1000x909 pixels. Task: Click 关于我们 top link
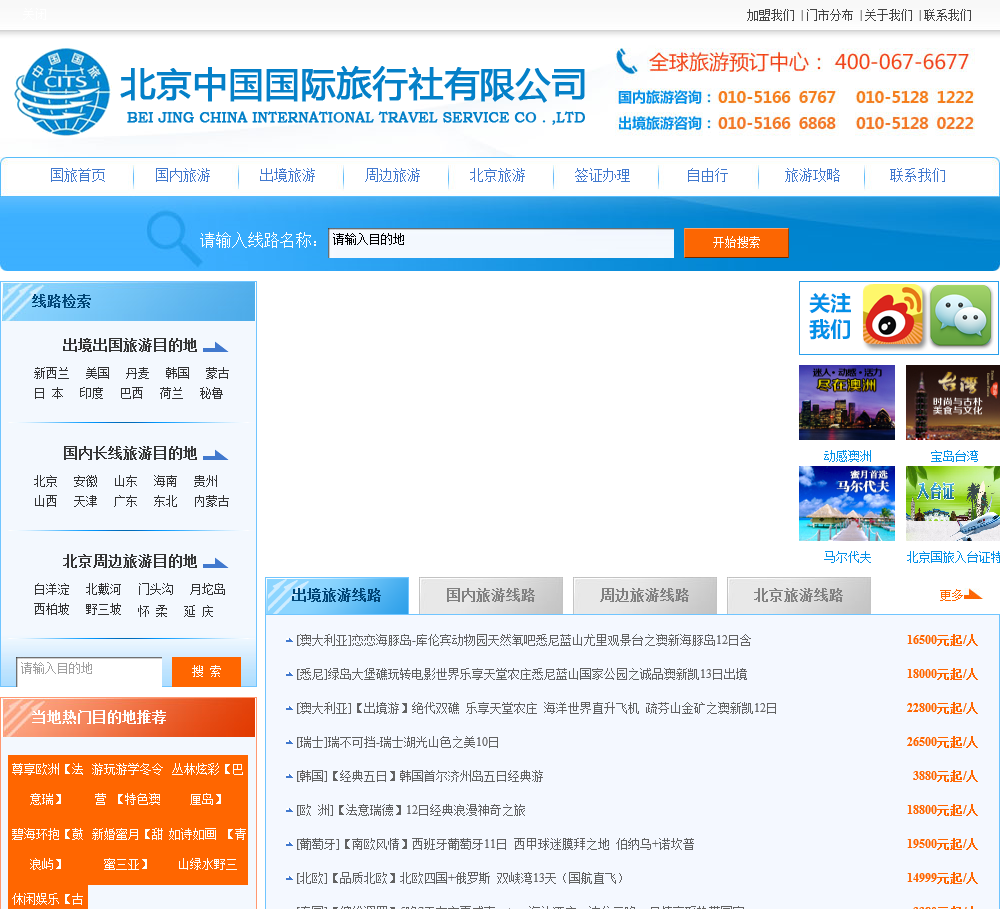point(888,15)
